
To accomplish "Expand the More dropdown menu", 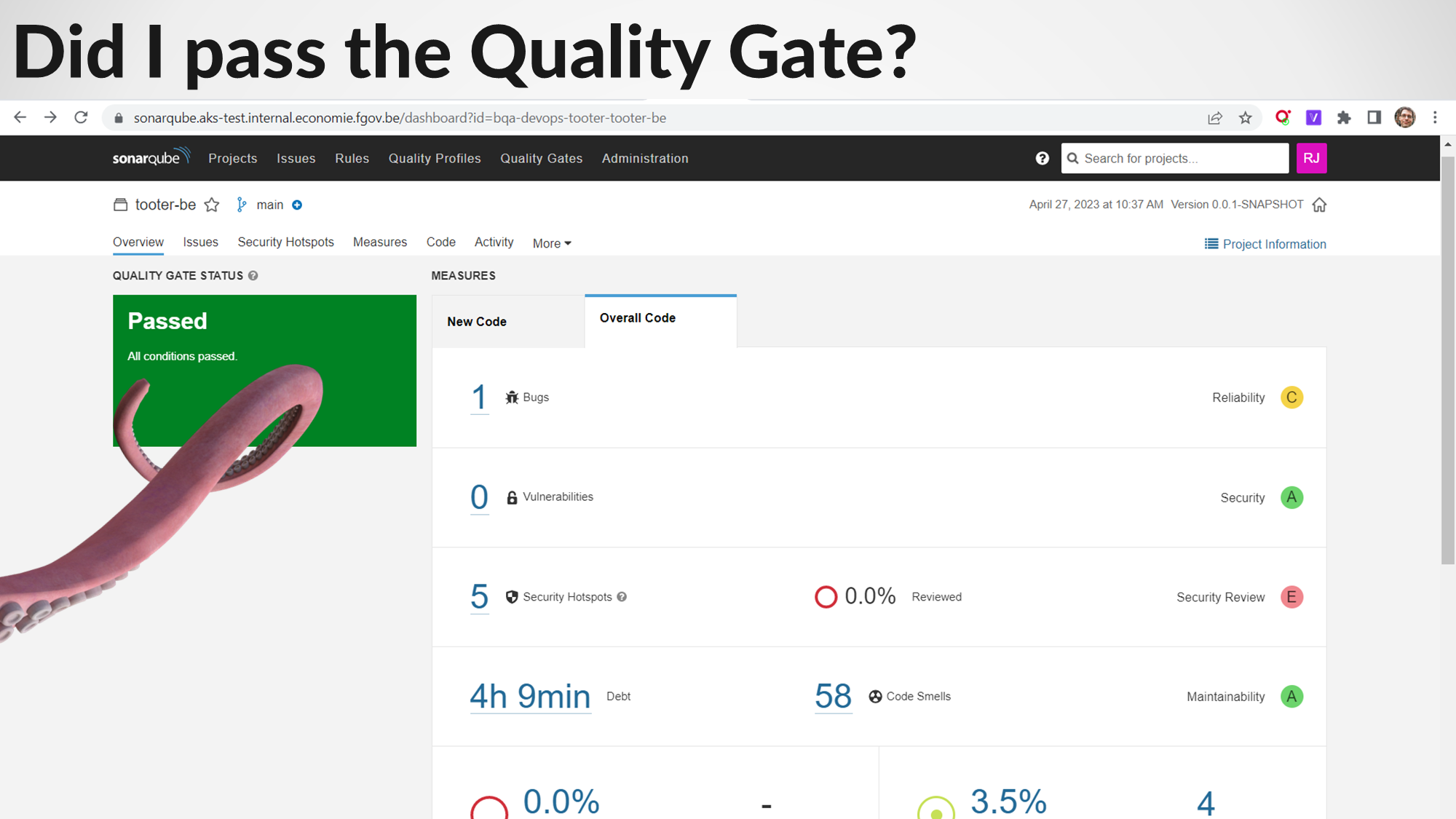I will [x=551, y=243].
